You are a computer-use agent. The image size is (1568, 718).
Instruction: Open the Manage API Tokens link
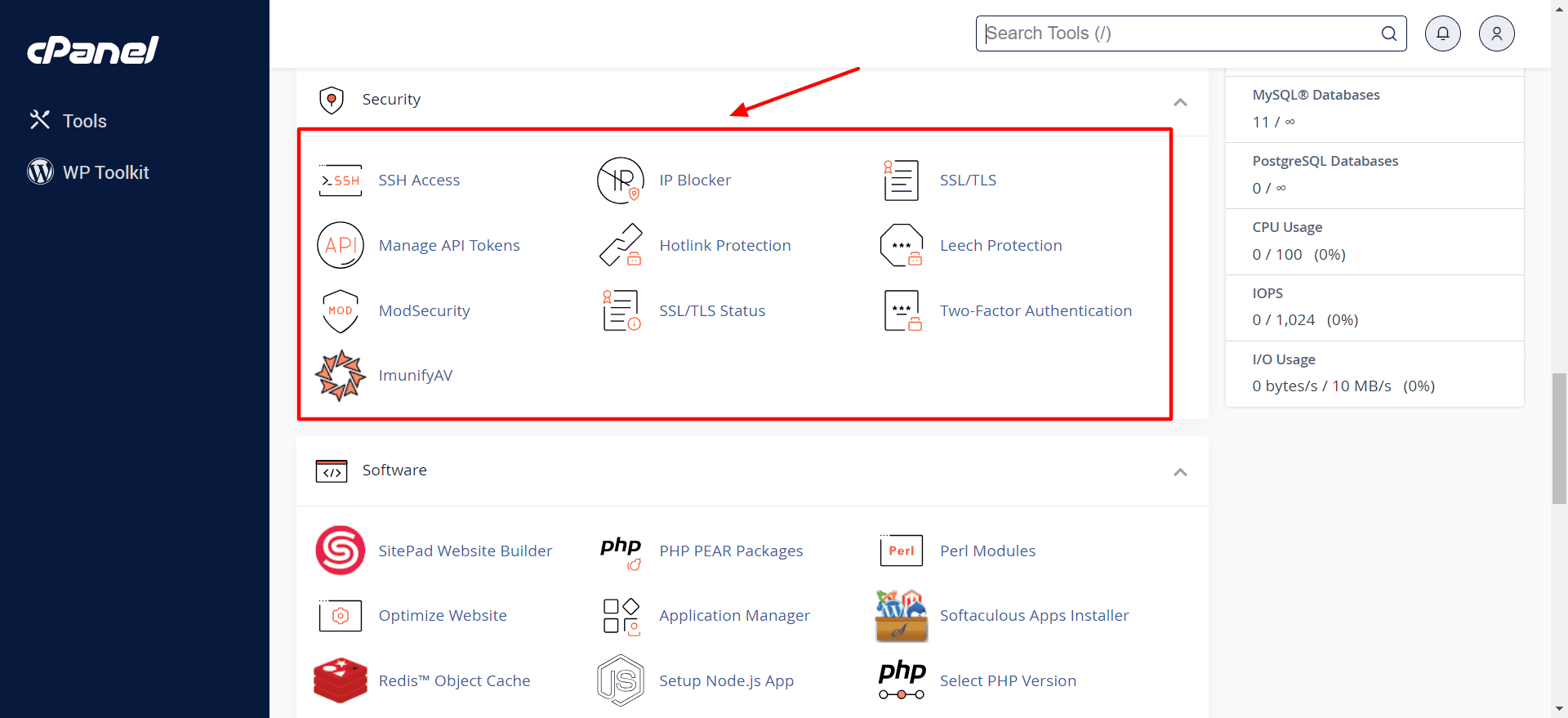pos(448,246)
